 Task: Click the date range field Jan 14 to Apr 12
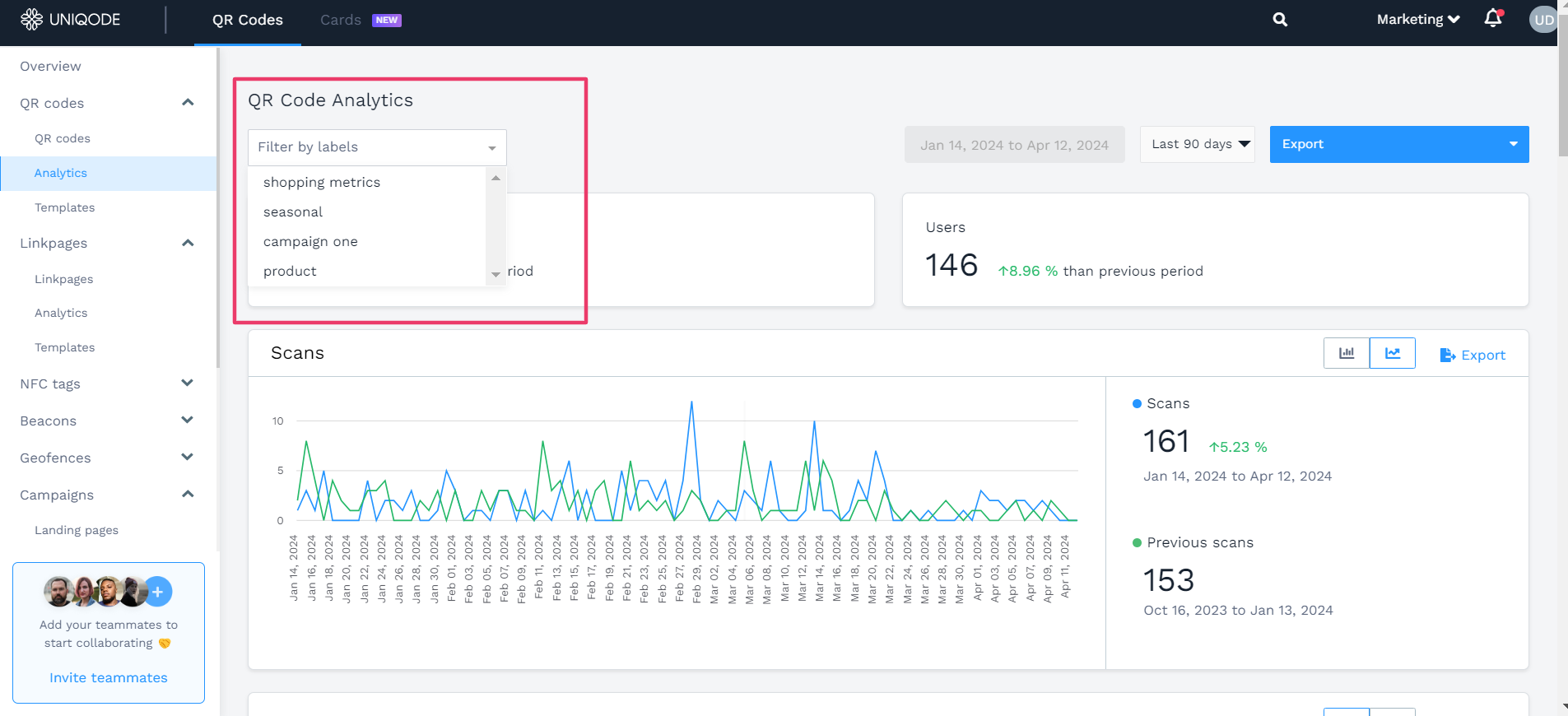(1015, 145)
